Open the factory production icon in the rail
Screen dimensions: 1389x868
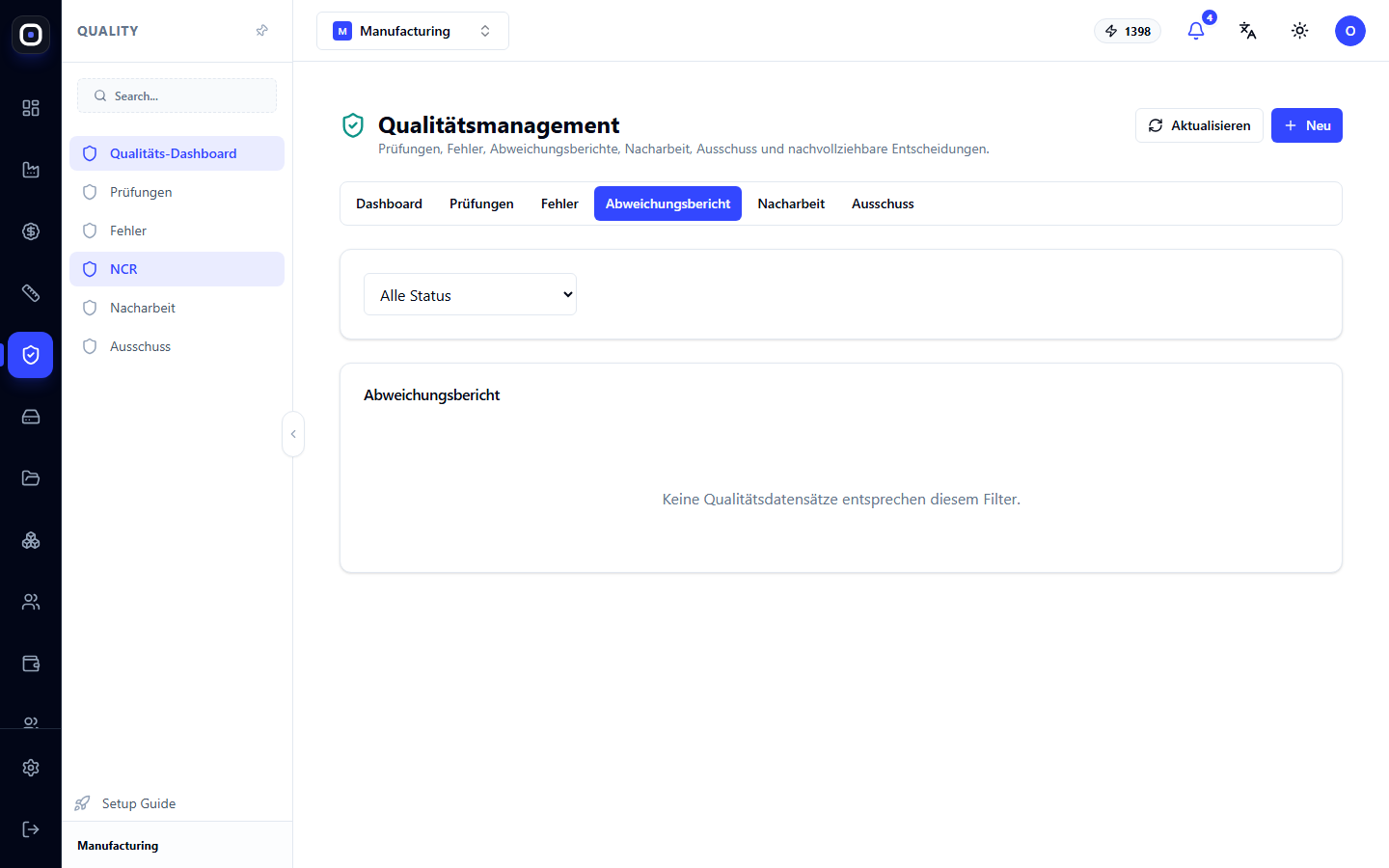(31, 170)
